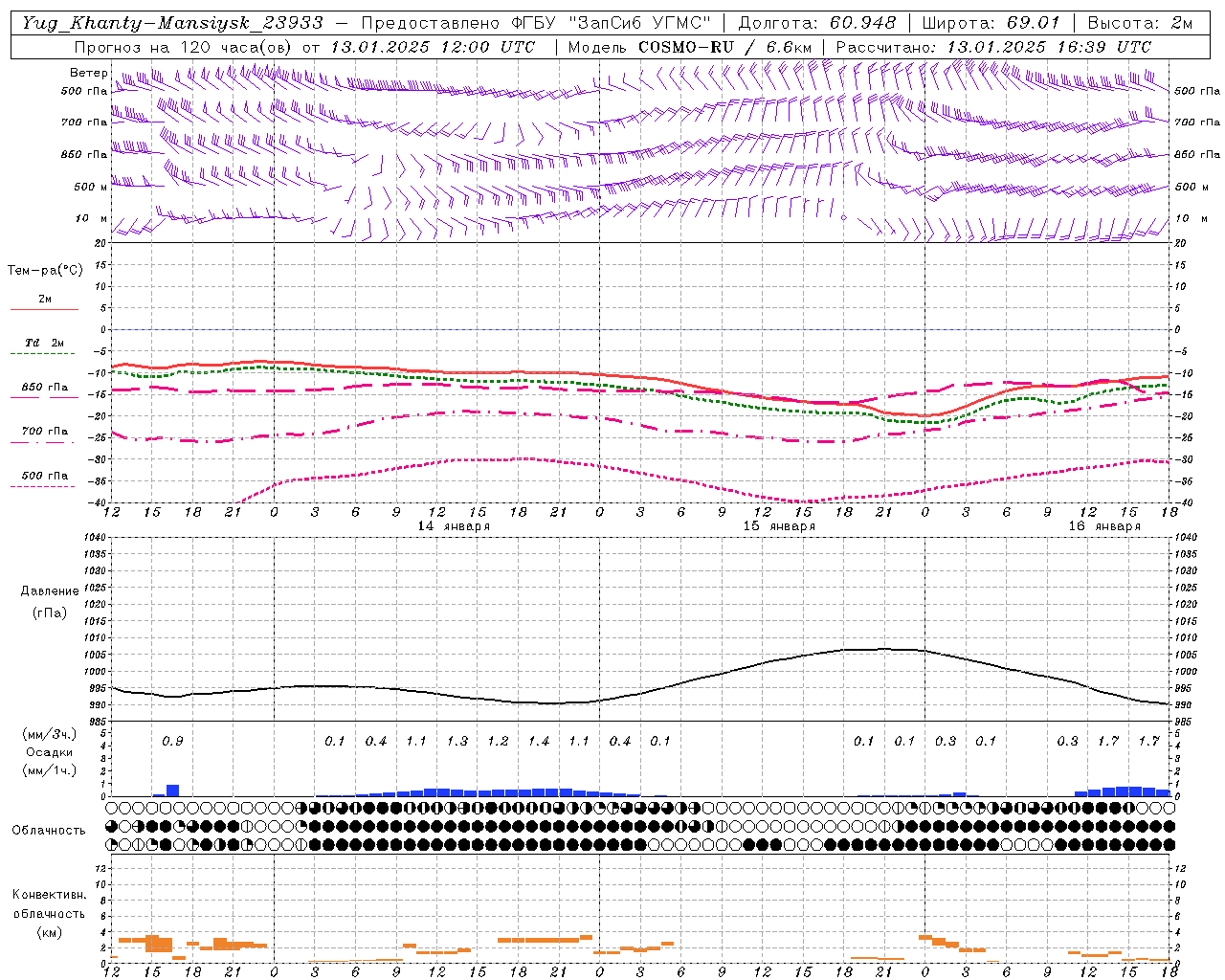Click the Ветер wind panel label
This screenshot has width=1225, height=980.
[88, 73]
